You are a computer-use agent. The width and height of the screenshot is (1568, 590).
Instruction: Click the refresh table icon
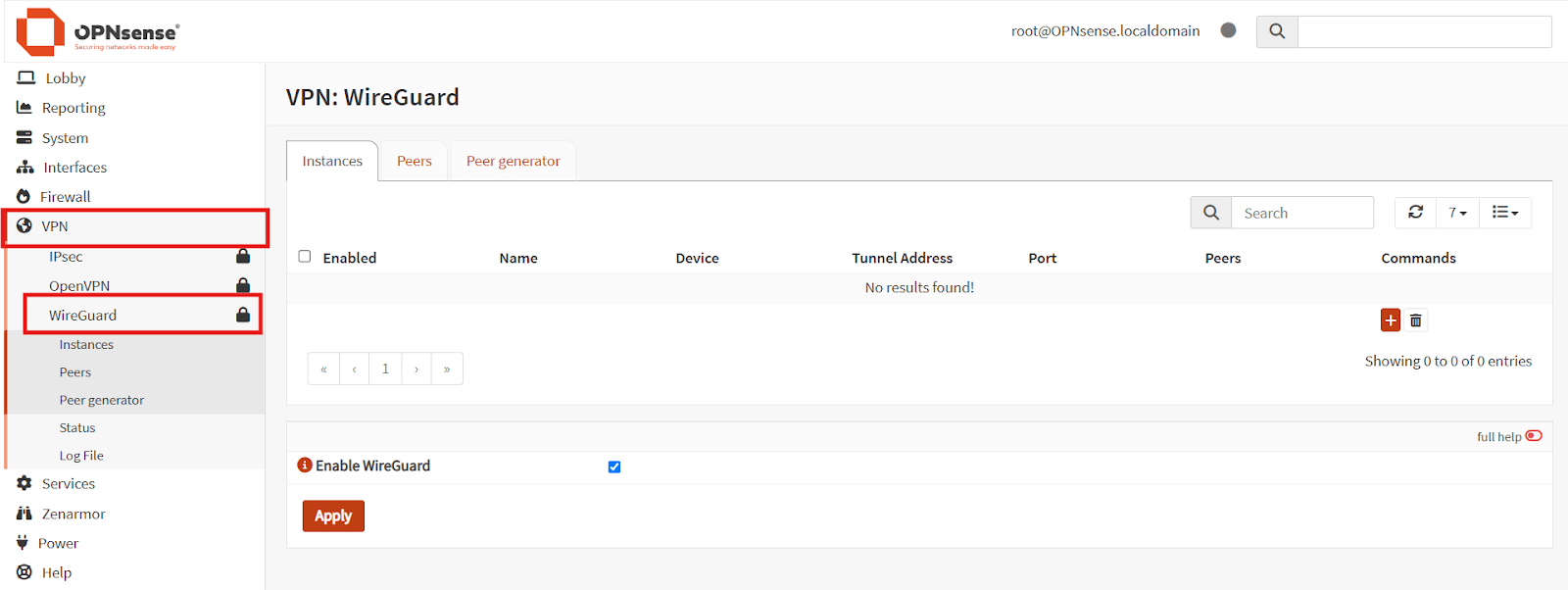tap(1415, 213)
